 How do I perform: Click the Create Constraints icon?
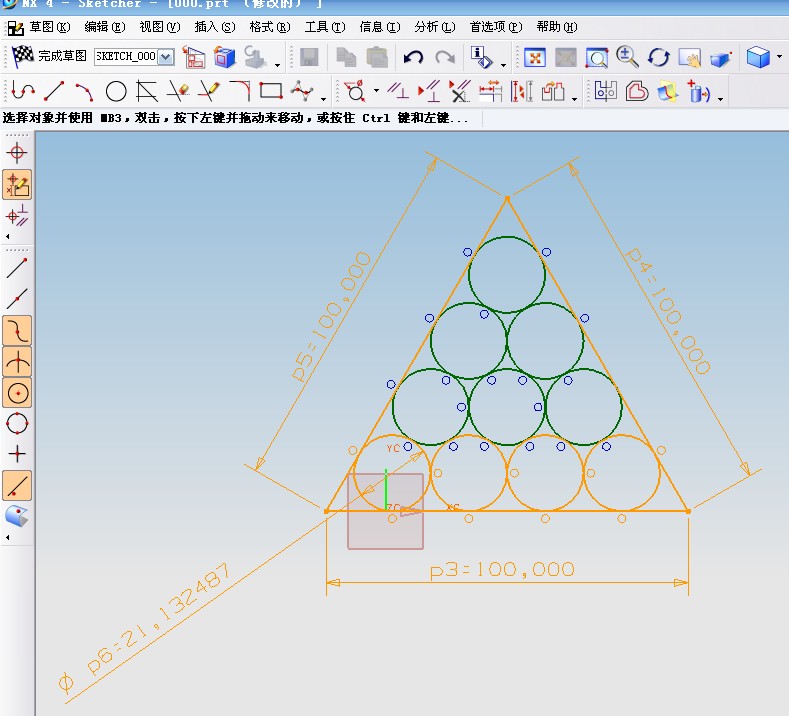click(x=398, y=91)
